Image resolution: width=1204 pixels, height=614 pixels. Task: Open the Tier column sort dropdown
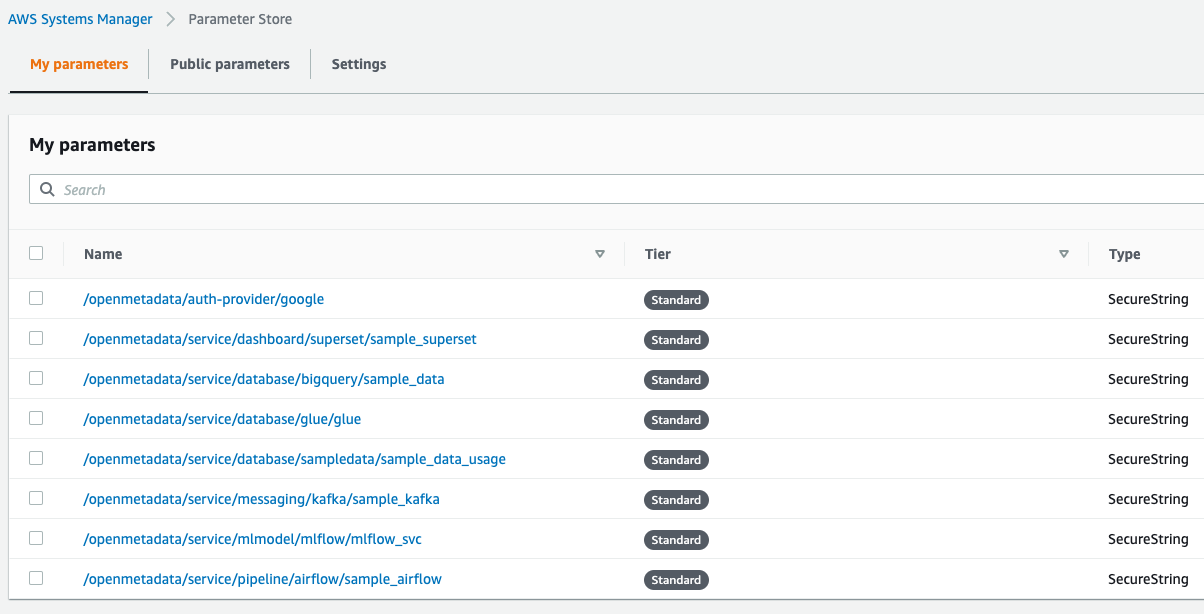coord(1064,254)
